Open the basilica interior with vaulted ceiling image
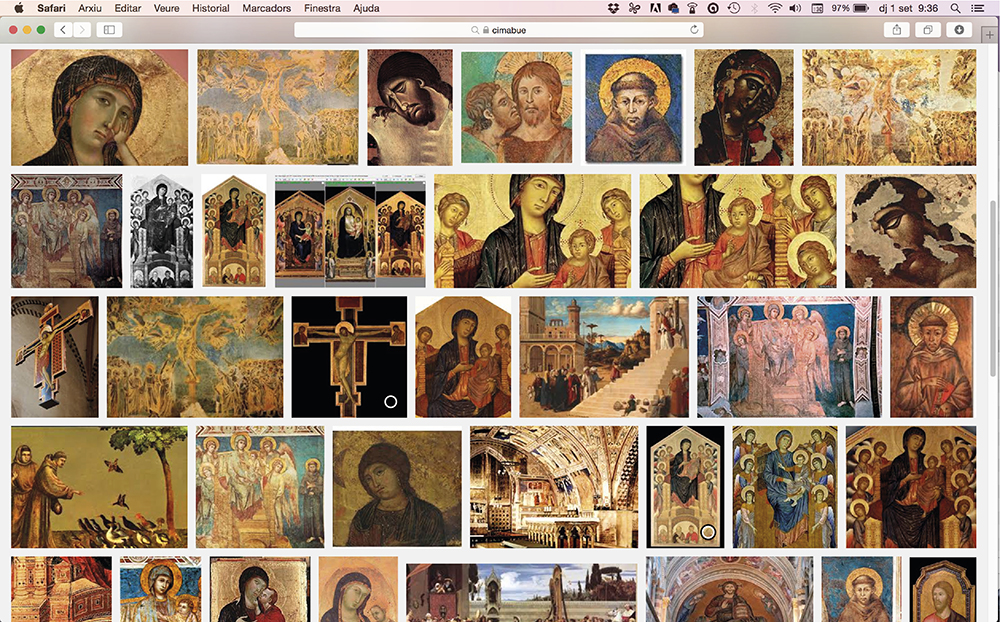Viewport: 1000px width, 622px height. (554, 487)
